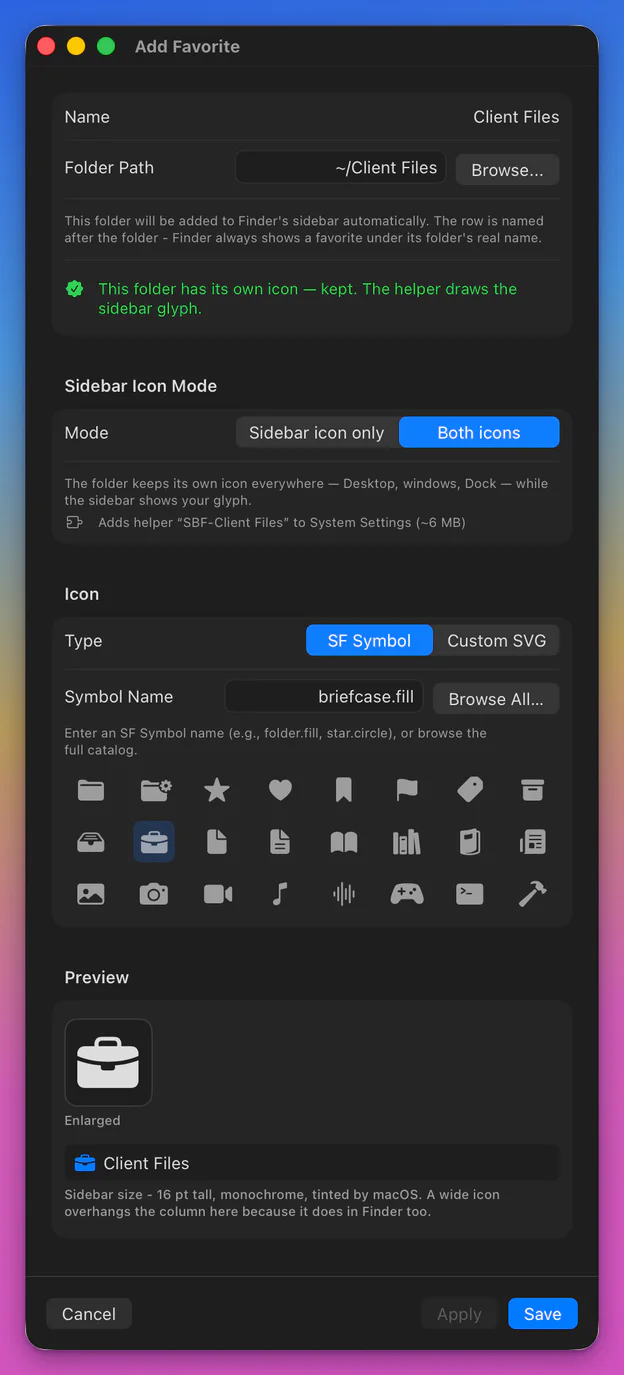The image size is (624, 1375).
Task: Click the green checkmark seal icon
Action: pyautogui.click(x=74, y=289)
